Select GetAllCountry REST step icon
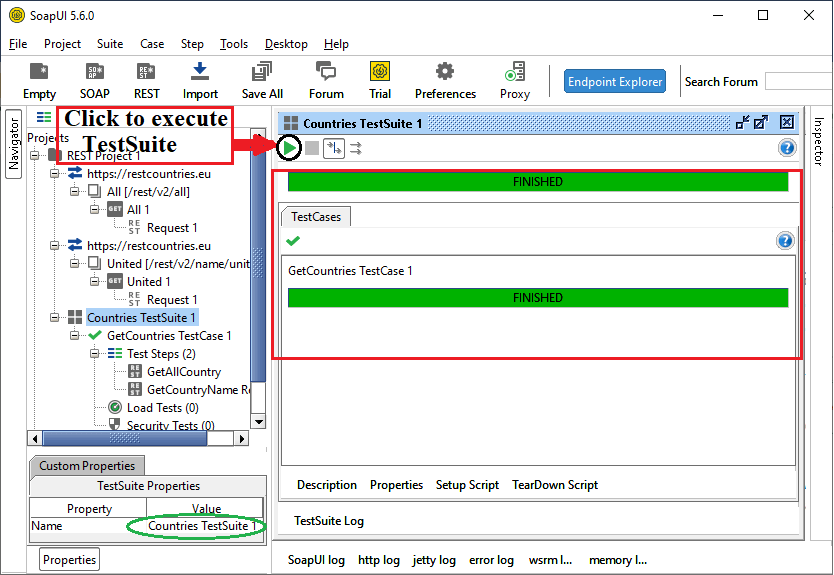The height and width of the screenshot is (575, 834). click(x=135, y=371)
